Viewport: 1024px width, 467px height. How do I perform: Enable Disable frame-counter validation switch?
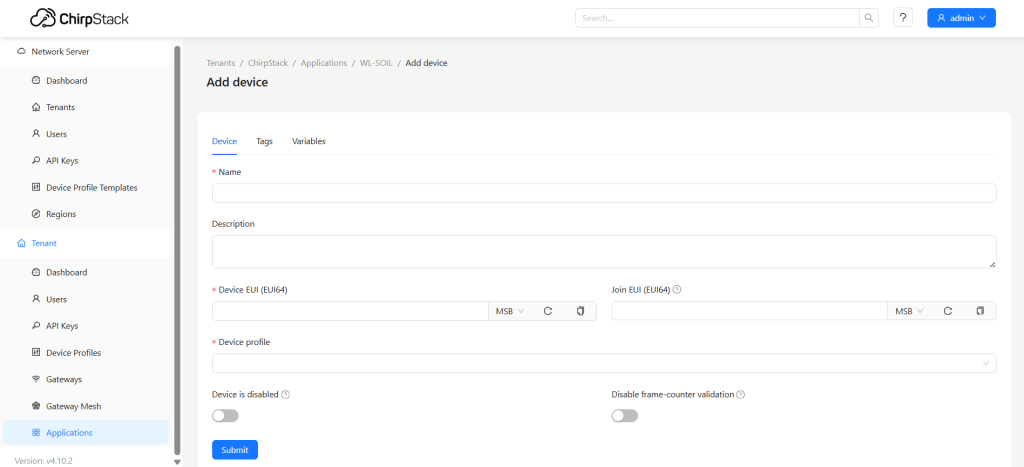(624, 415)
